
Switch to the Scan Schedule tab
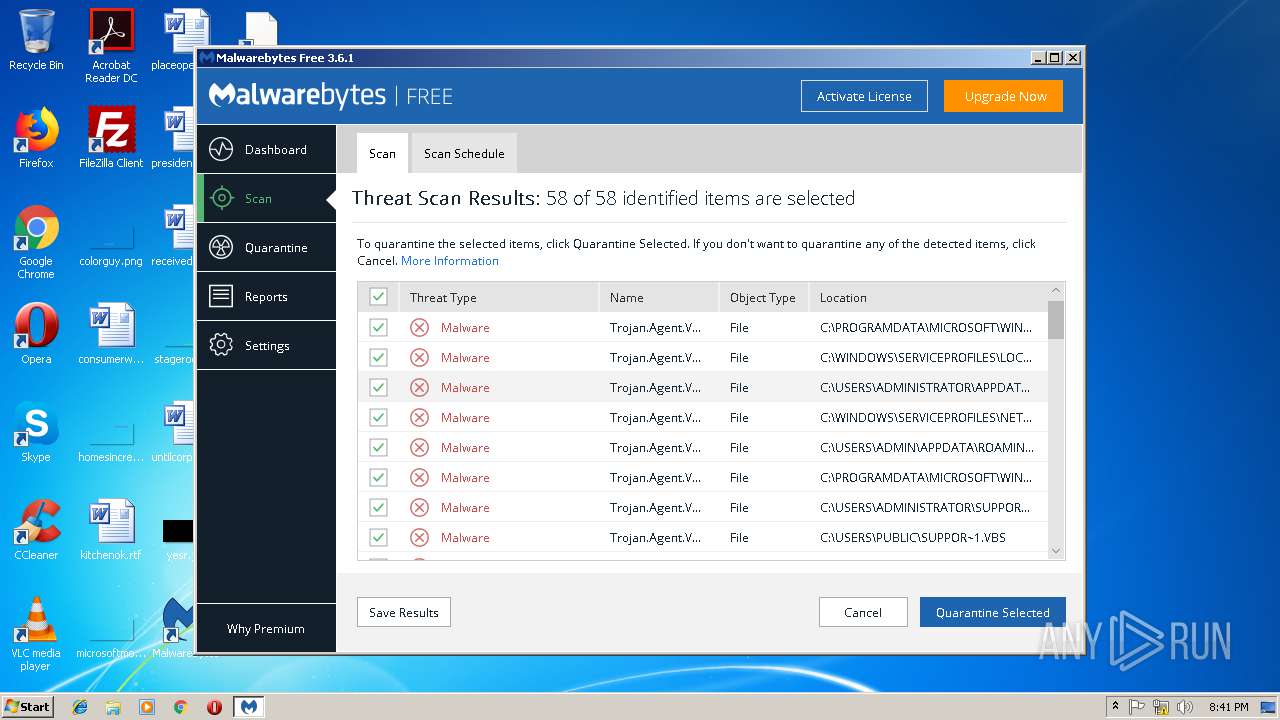464,153
